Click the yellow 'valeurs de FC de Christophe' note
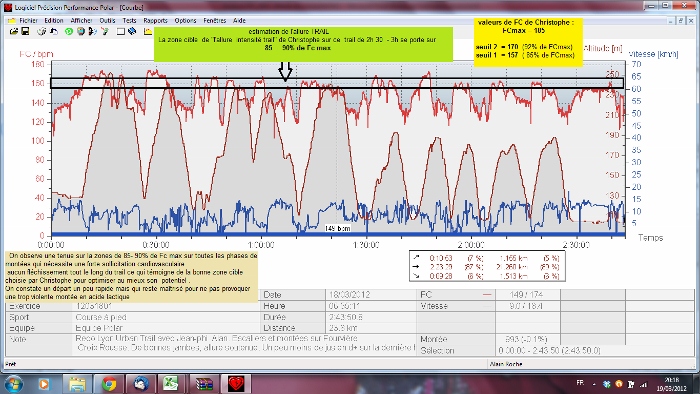700x394 pixels. [x=528, y=42]
